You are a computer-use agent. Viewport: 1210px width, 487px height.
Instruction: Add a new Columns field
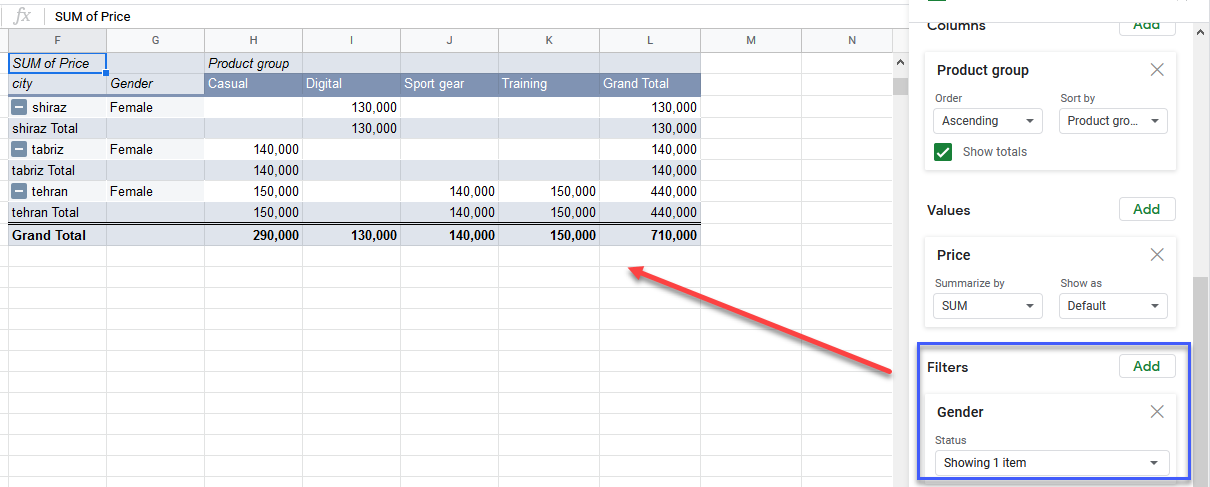click(x=1147, y=25)
